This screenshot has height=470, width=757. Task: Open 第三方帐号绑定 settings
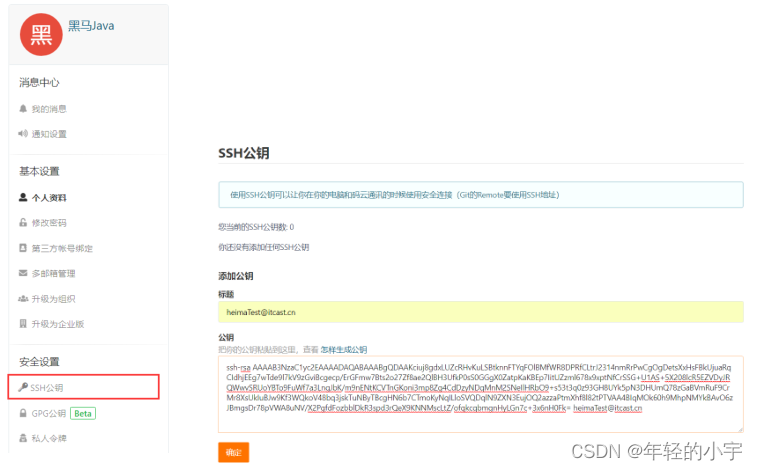click(x=62, y=248)
